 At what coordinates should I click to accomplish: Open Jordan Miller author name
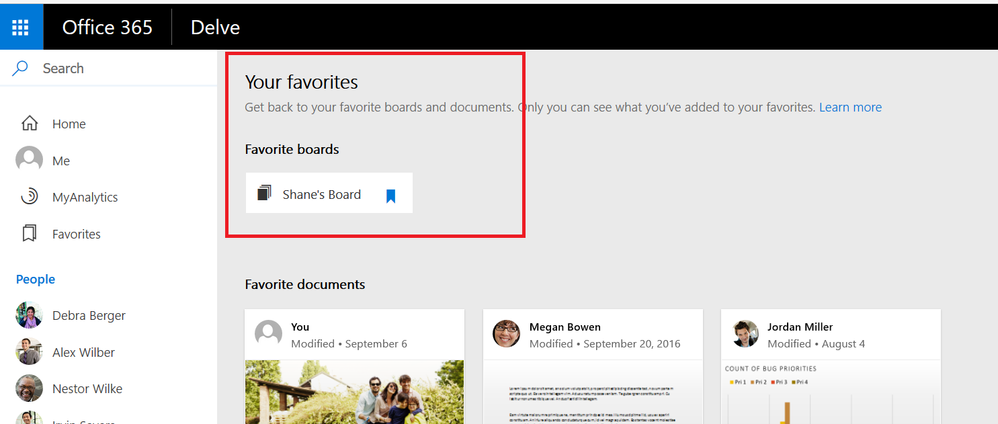(800, 327)
